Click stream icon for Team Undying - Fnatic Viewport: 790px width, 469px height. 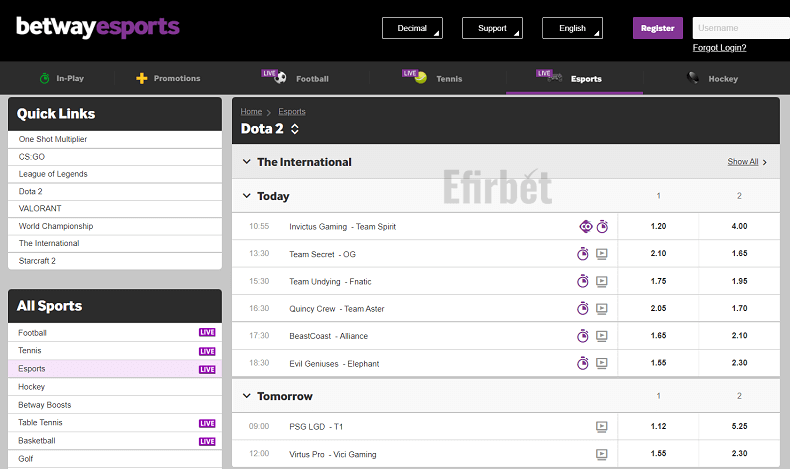[x=602, y=282]
